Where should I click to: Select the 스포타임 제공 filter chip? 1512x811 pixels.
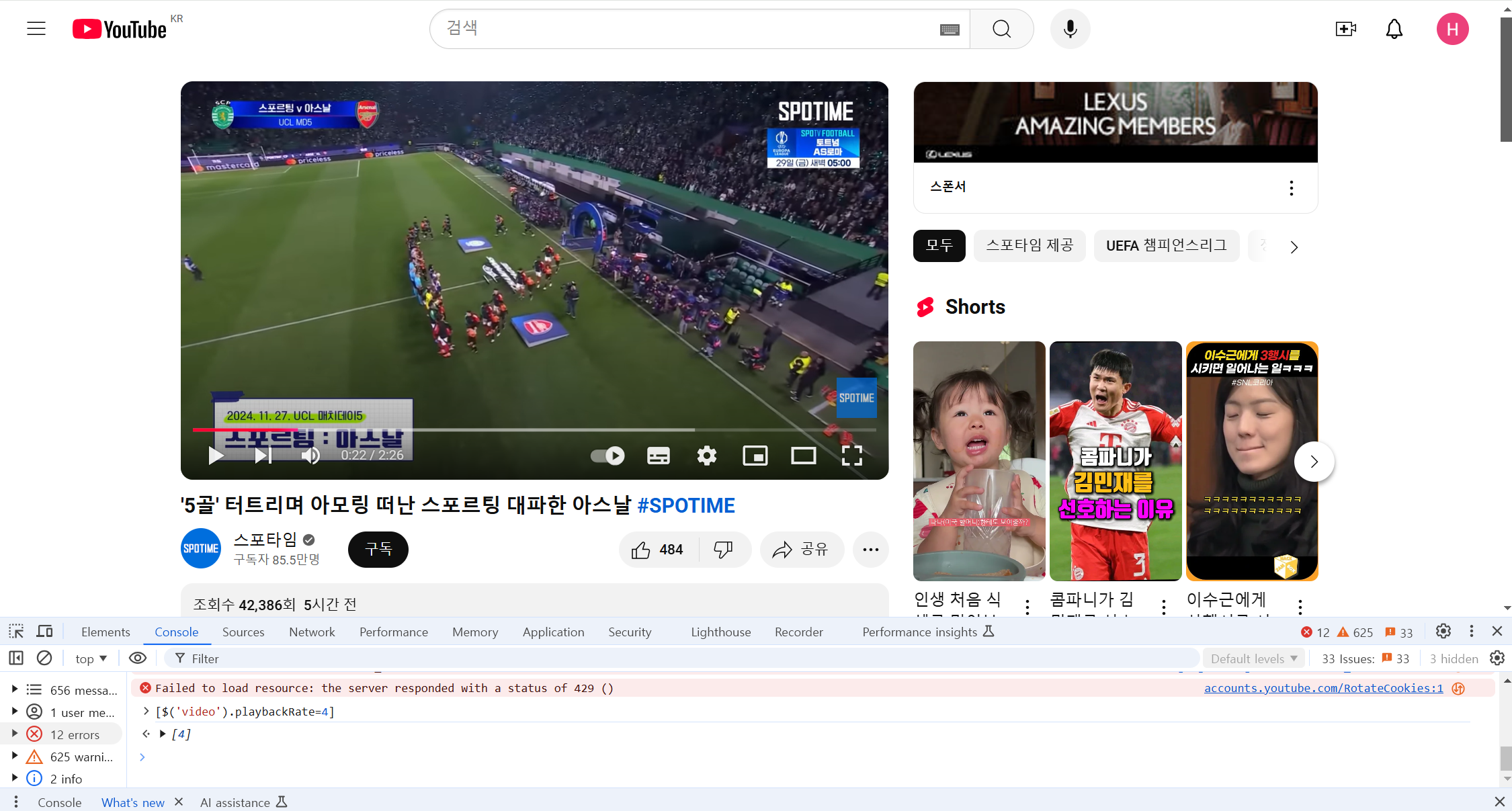[x=1029, y=246]
